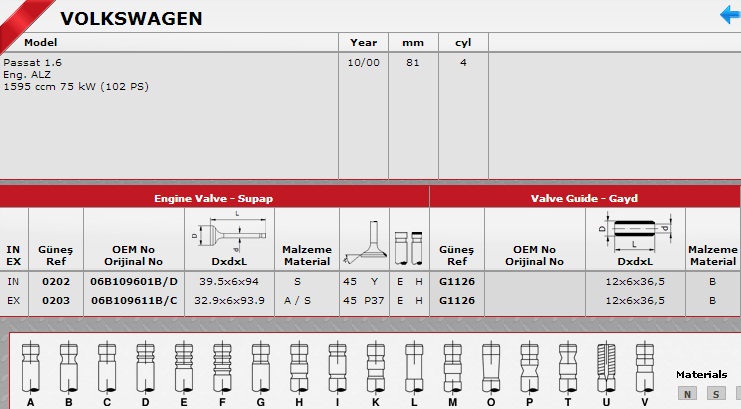Click G1126 in the EX row
Screen dimensions: 741x409
(457, 300)
